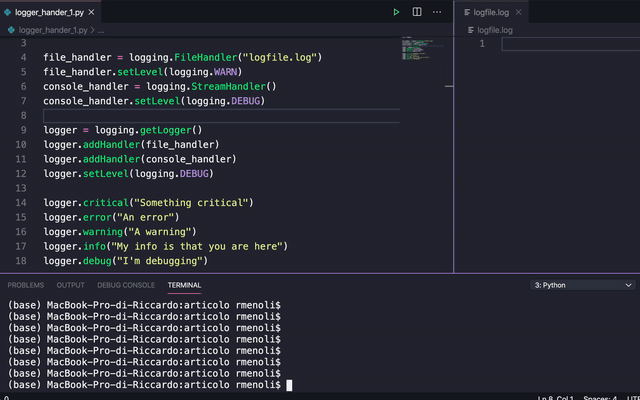The width and height of the screenshot is (640, 400).
Task: Click logger_hander_1.py in the breadcrumb
Action: coord(53,30)
